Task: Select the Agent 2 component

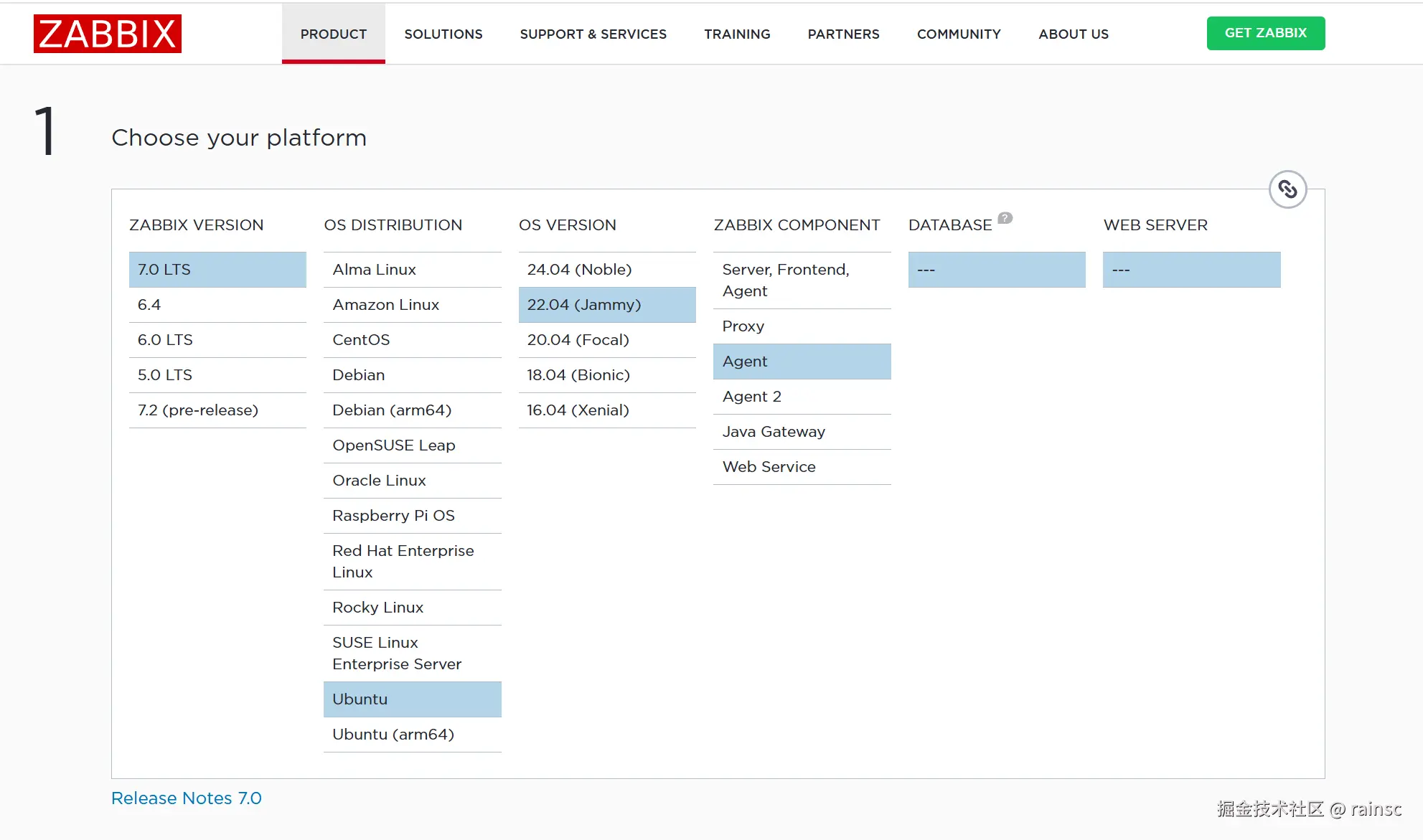Action: coord(802,397)
